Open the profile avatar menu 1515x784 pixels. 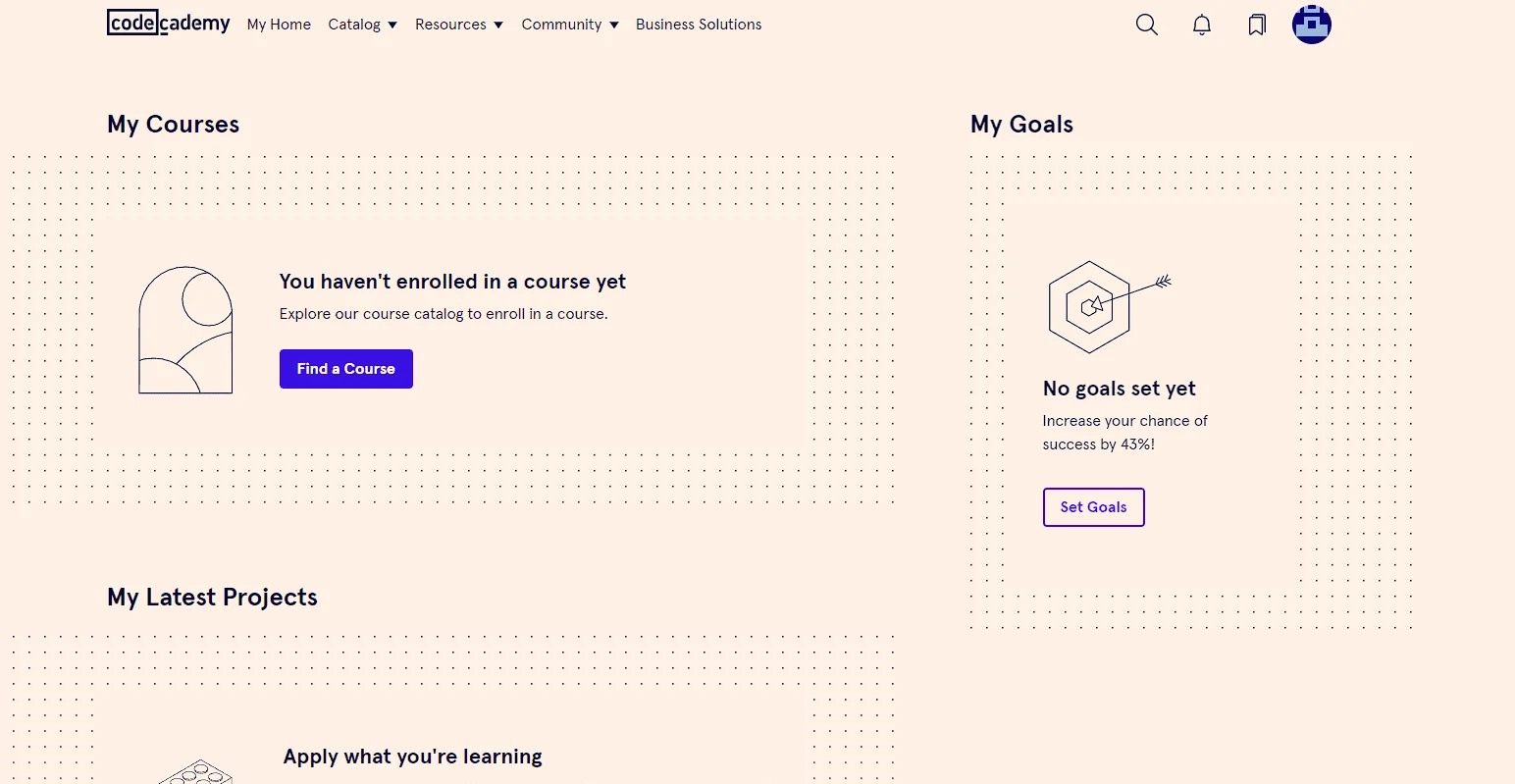tap(1312, 25)
